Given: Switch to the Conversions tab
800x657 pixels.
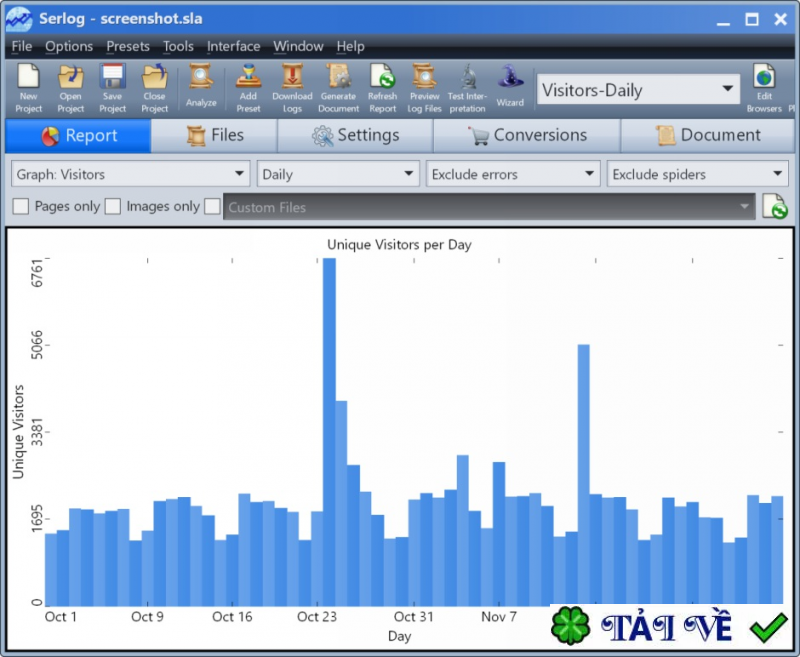Looking at the screenshot, I should click(x=527, y=136).
